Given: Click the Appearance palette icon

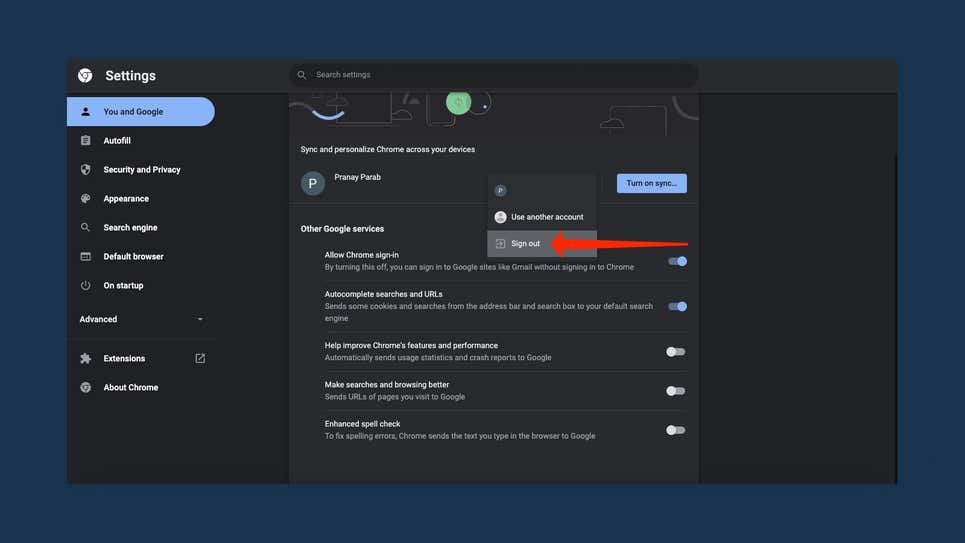Looking at the screenshot, I should coord(86,199).
